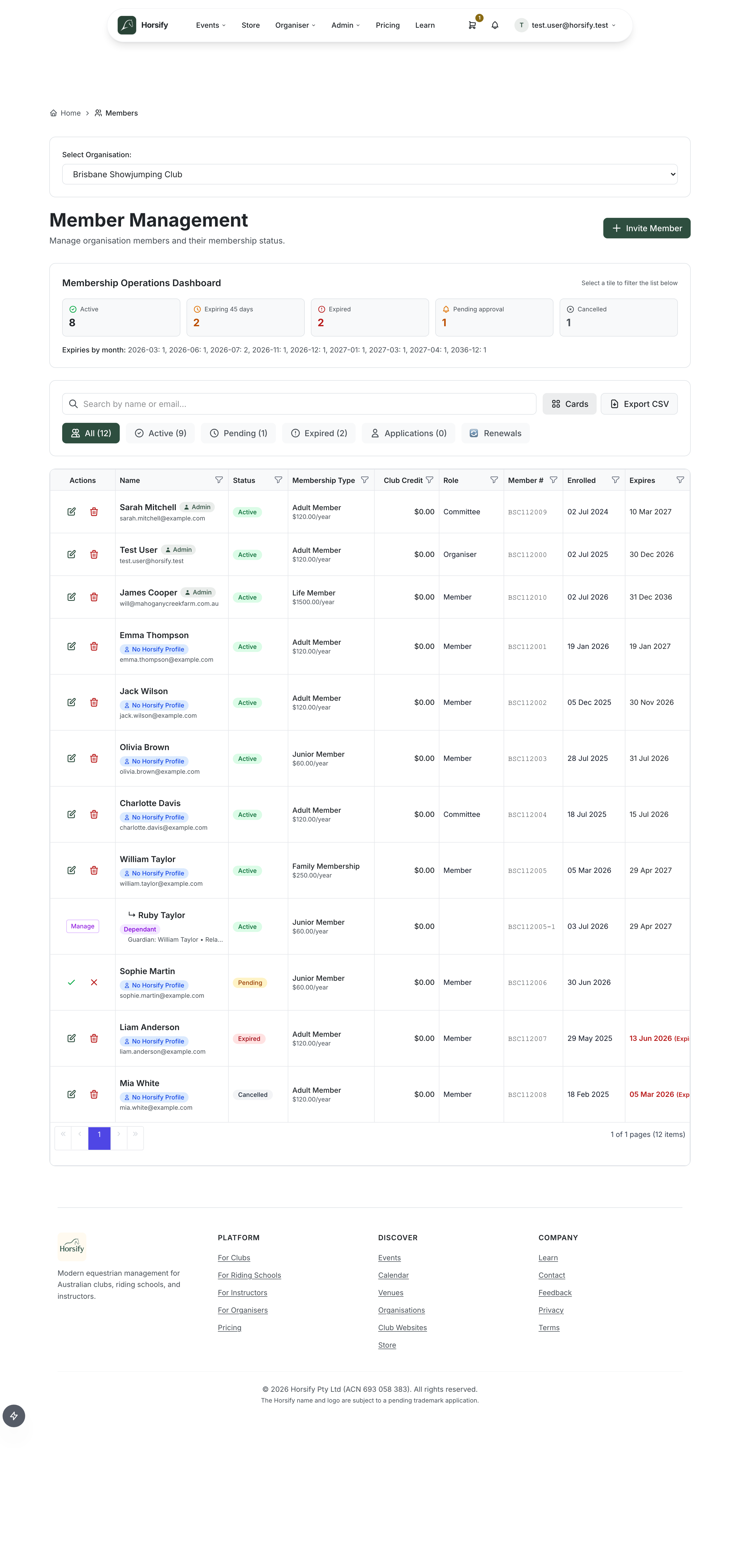Export the member list as CSV

tap(639, 404)
